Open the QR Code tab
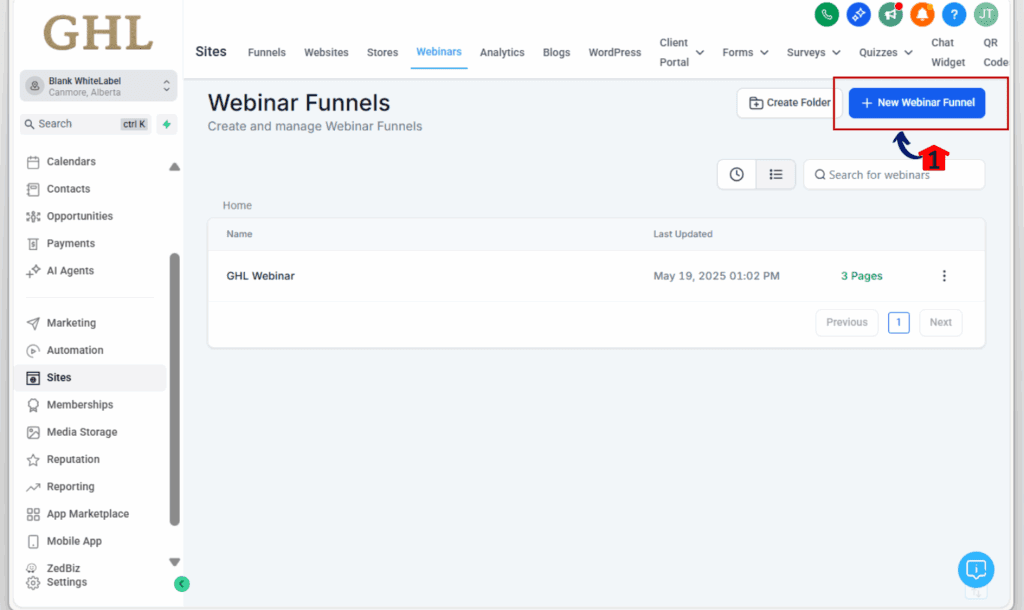 [x=995, y=52]
